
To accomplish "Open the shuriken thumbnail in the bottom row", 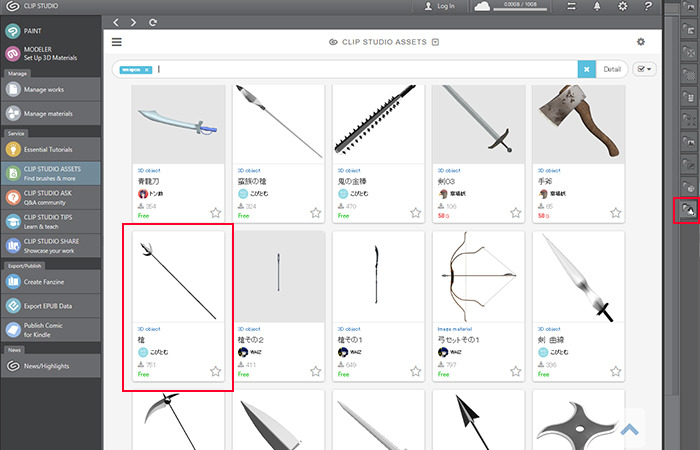I will point(579,420).
